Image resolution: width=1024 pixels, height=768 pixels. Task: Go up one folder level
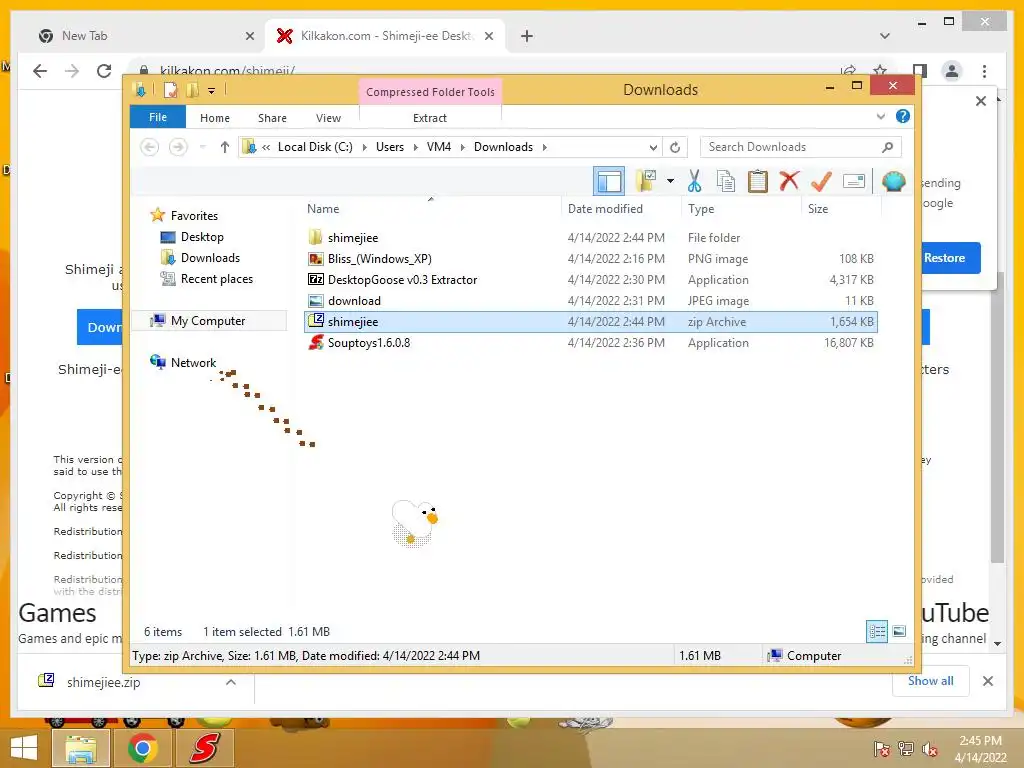[x=225, y=147]
